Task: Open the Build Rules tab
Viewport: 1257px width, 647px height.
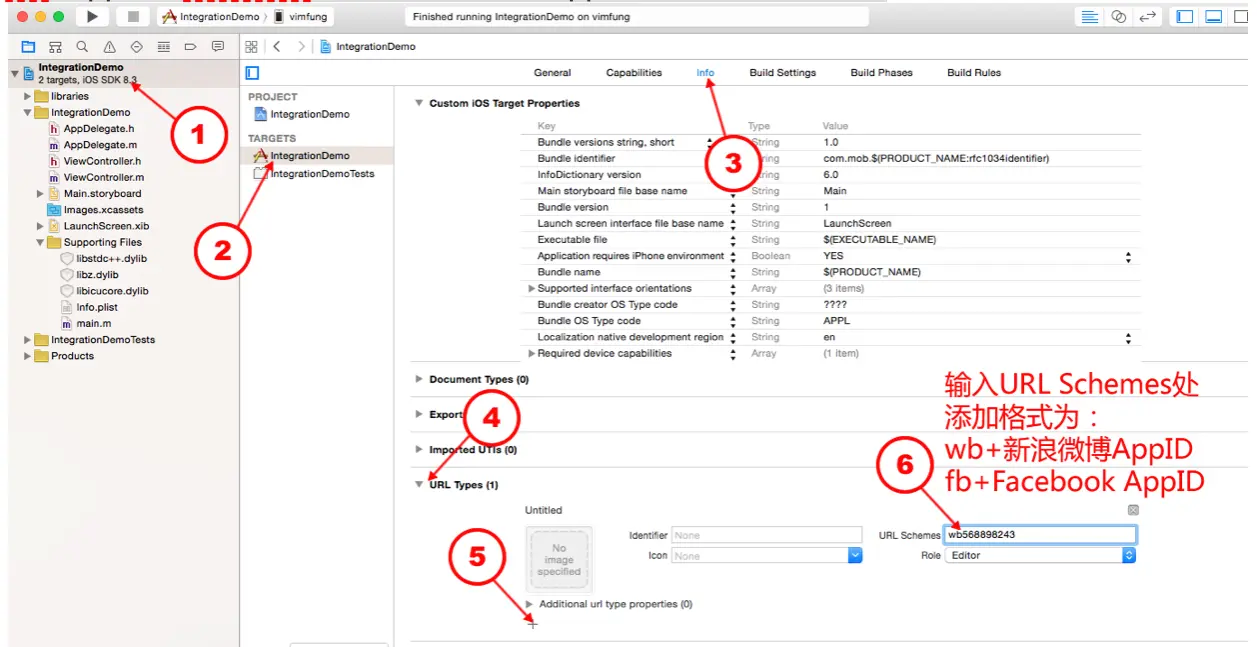Action: click(974, 73)
